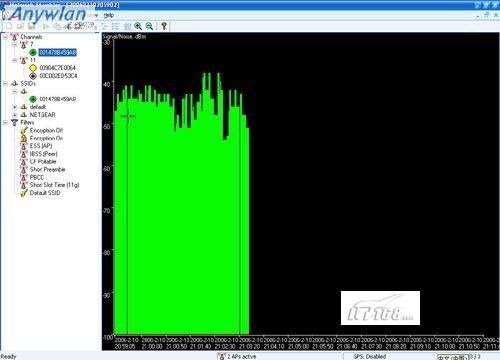Click the save disk toolbar icon
The image size is (500, 360).
31,26
